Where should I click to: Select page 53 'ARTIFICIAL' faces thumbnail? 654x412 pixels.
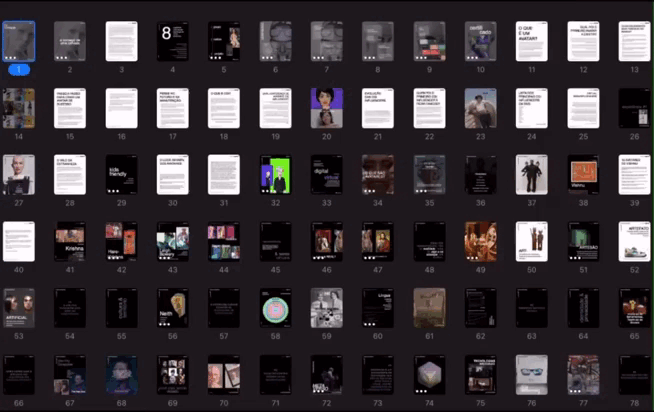tap(19, 308)
